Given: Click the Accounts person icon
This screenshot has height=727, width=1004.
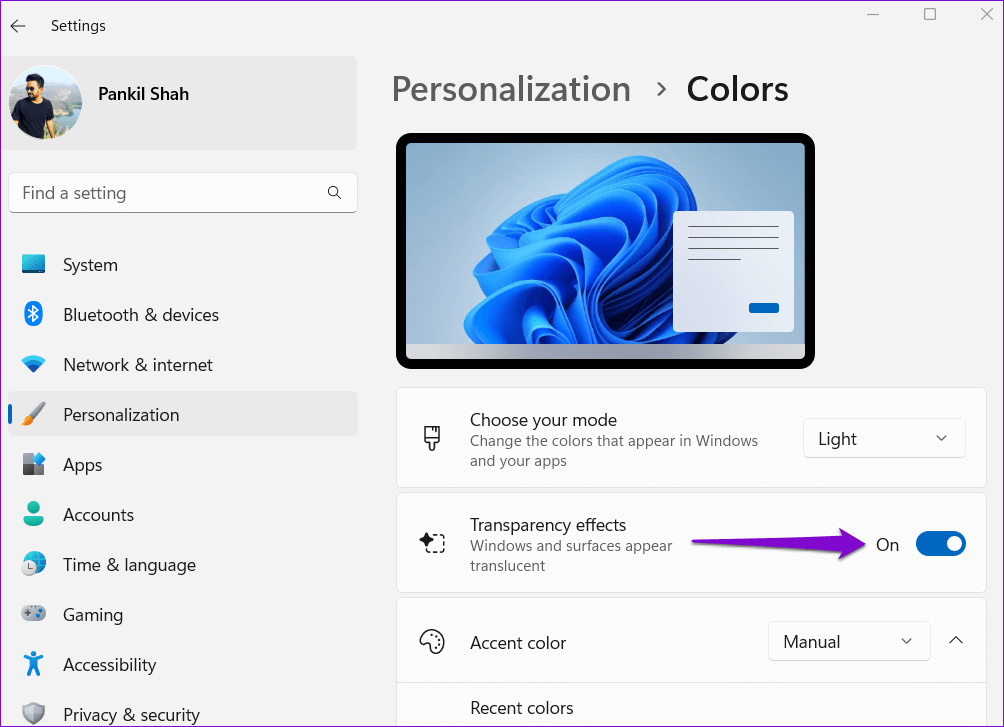Looking at the screenshot, I should (x=34, y=515).
